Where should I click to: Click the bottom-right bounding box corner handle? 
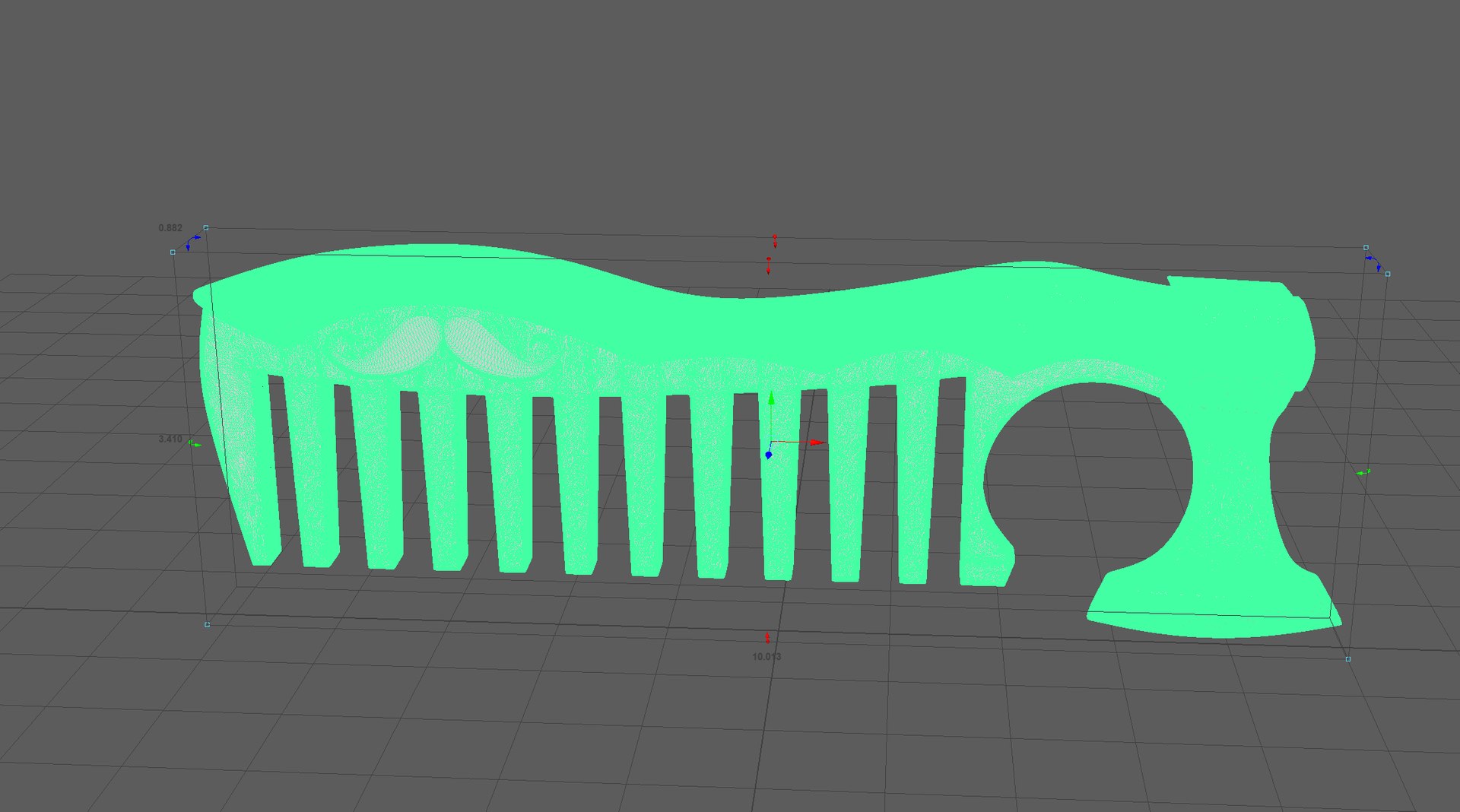(1348, 659)
